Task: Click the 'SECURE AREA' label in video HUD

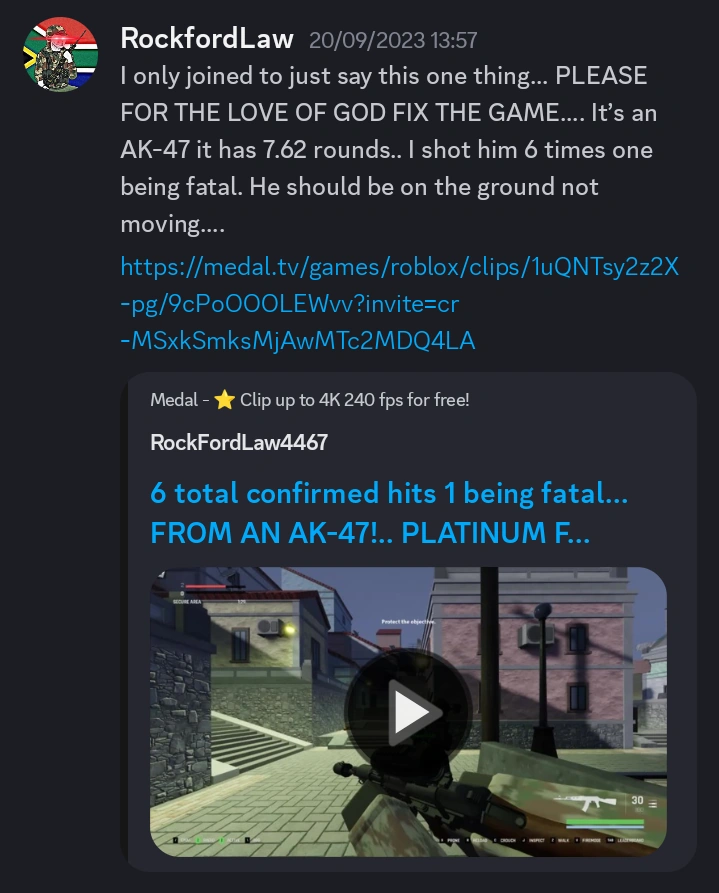Action: (187, 601)
